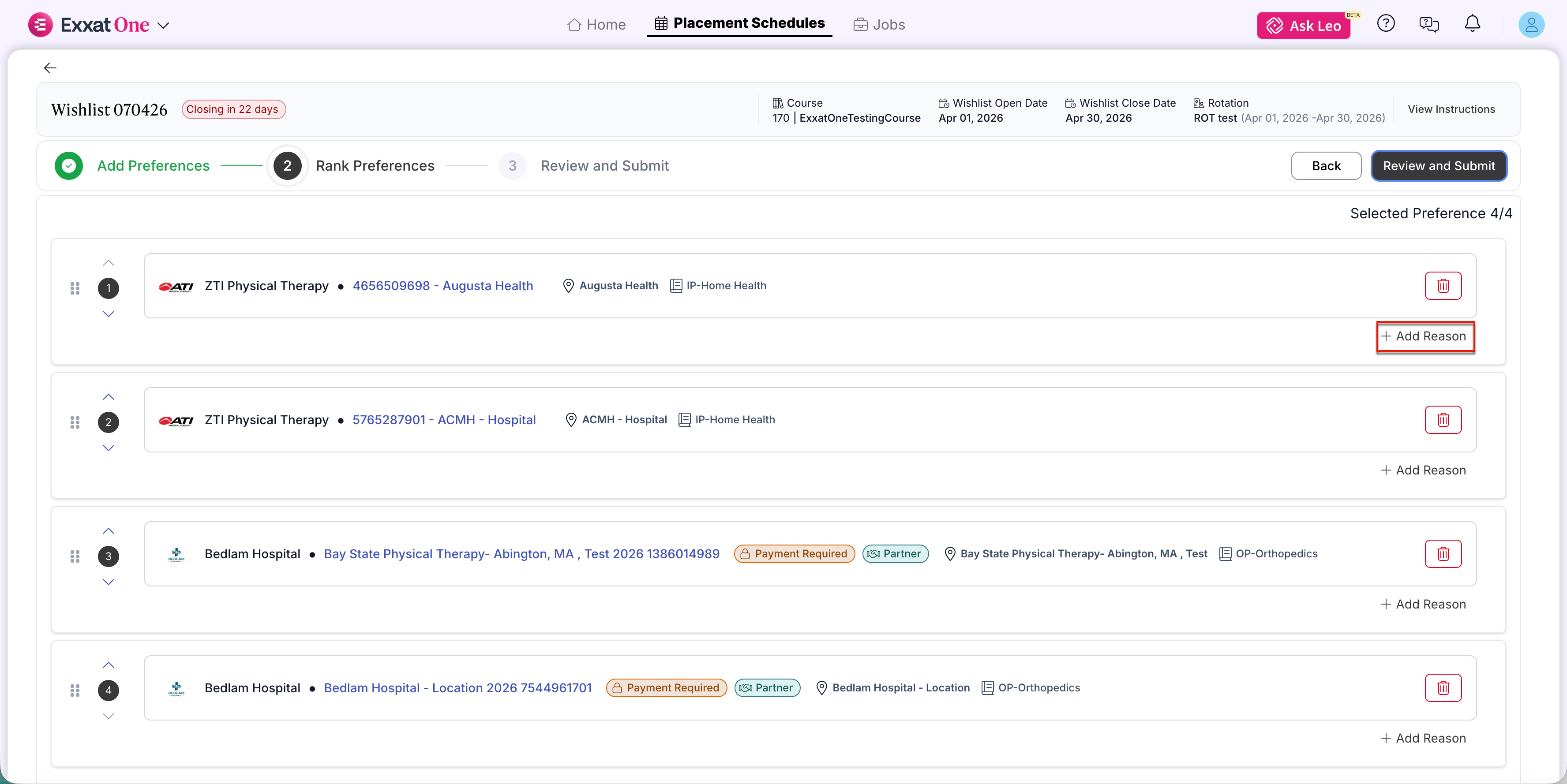Open the 5765287901 - ACMH - Hospital link
The width and height of the screenshot is (1567, 784).
pyautogui.click(x=443, y=420)
